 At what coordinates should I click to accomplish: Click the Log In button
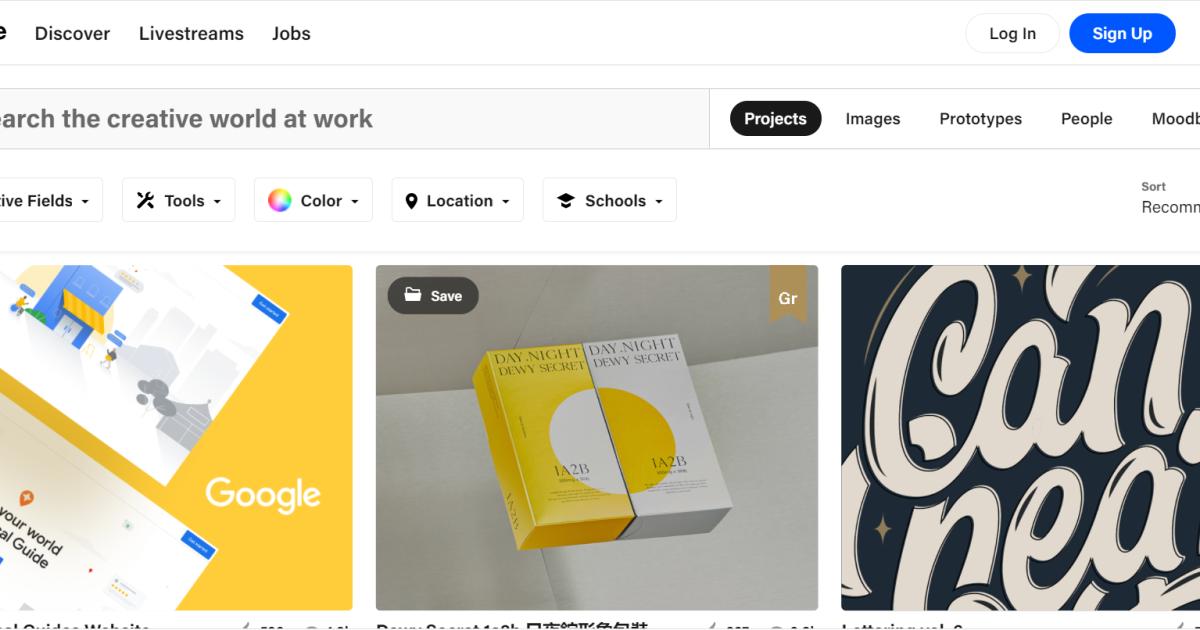pyautogui.click(x=1012, y=33)
